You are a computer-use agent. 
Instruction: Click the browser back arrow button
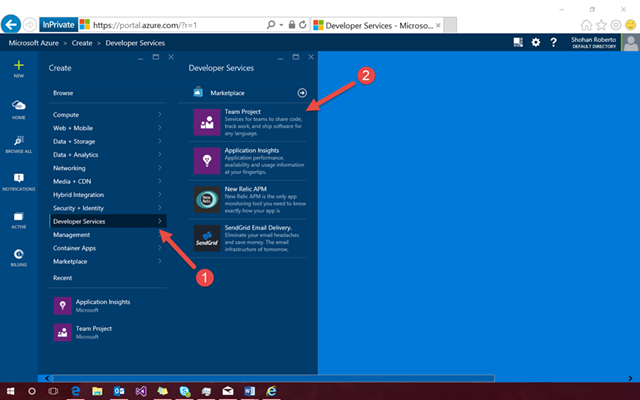(x=11, y=24)
